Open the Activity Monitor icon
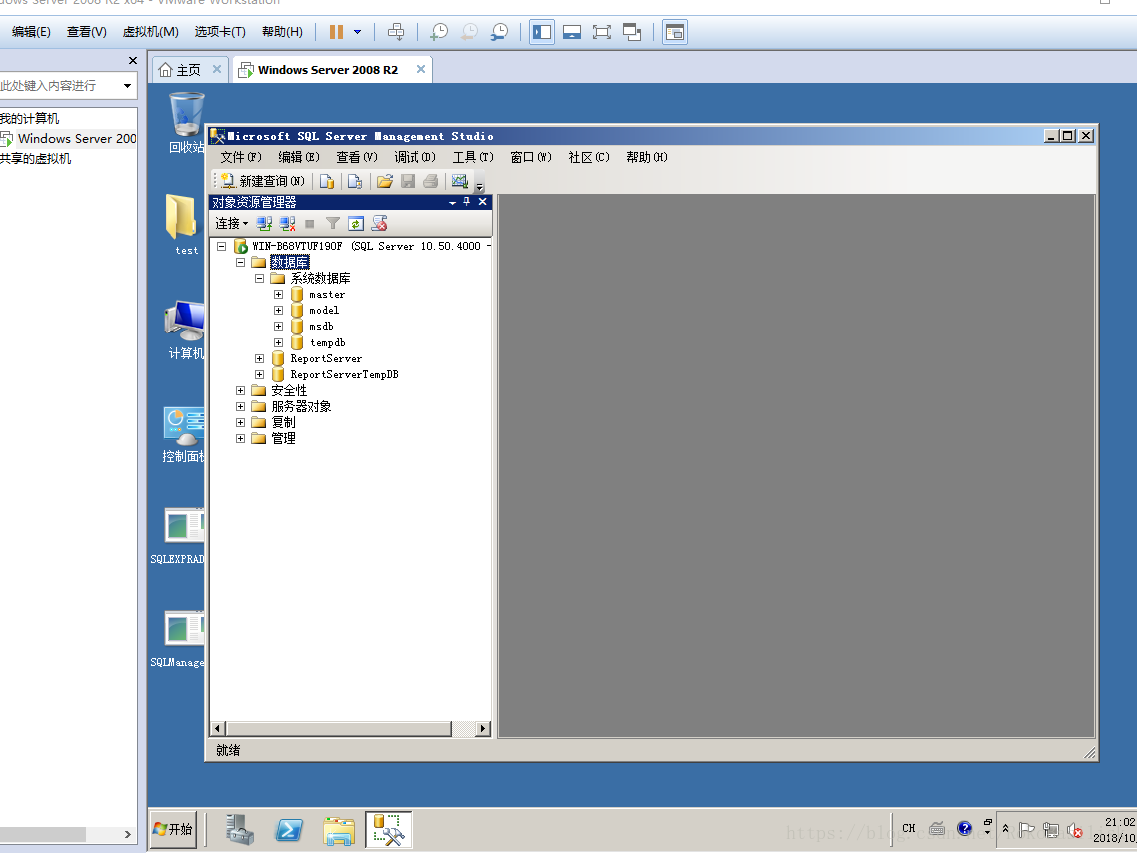 [460, 181]
